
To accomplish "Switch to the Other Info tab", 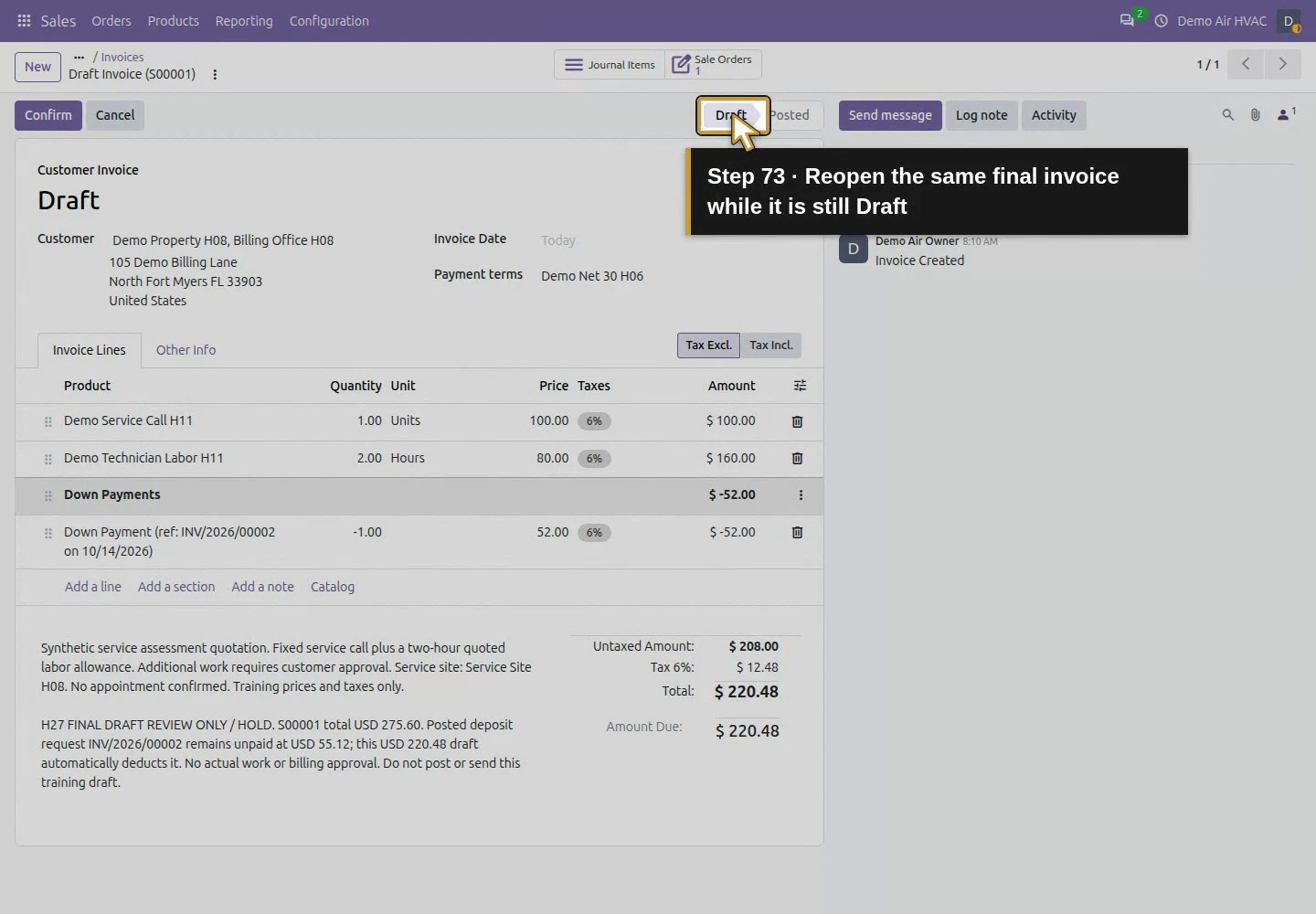I will tap(186, 350).
